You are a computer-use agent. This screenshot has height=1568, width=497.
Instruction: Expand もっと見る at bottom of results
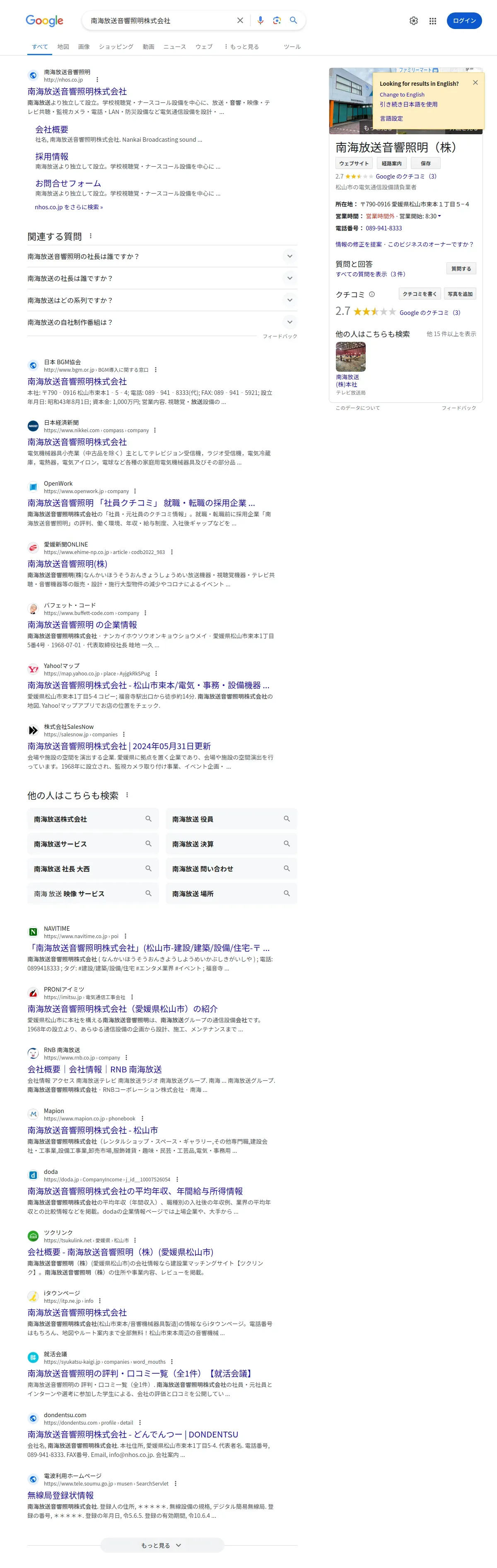(162, 1545)
